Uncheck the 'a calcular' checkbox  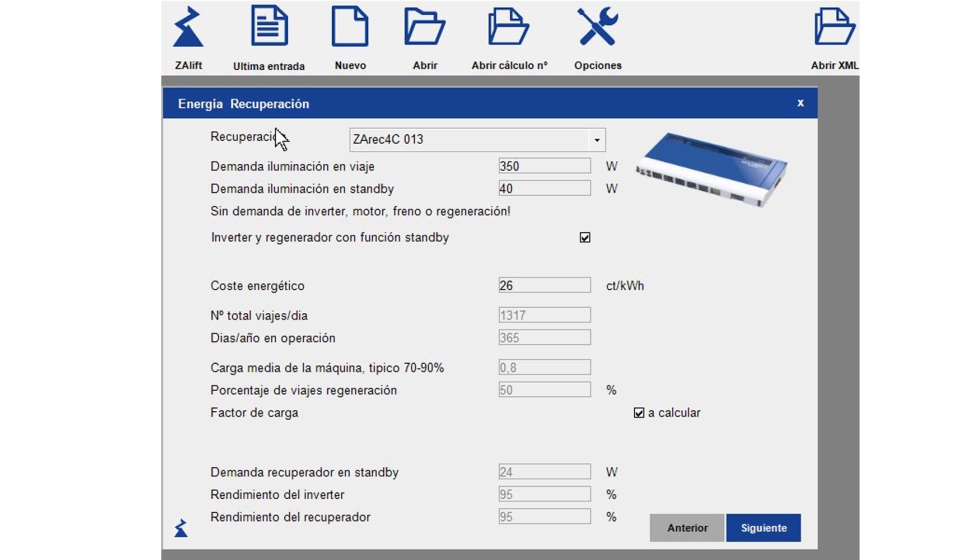point(639,413)
